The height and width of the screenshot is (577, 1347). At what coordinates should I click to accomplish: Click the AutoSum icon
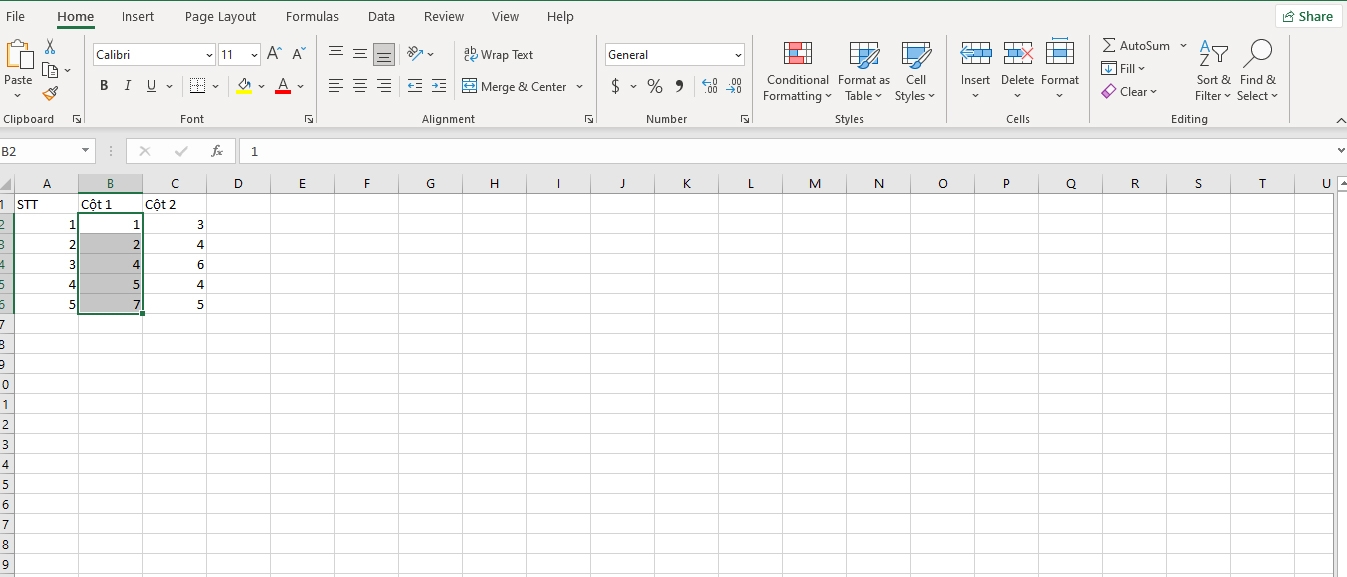pos(1110,45)
